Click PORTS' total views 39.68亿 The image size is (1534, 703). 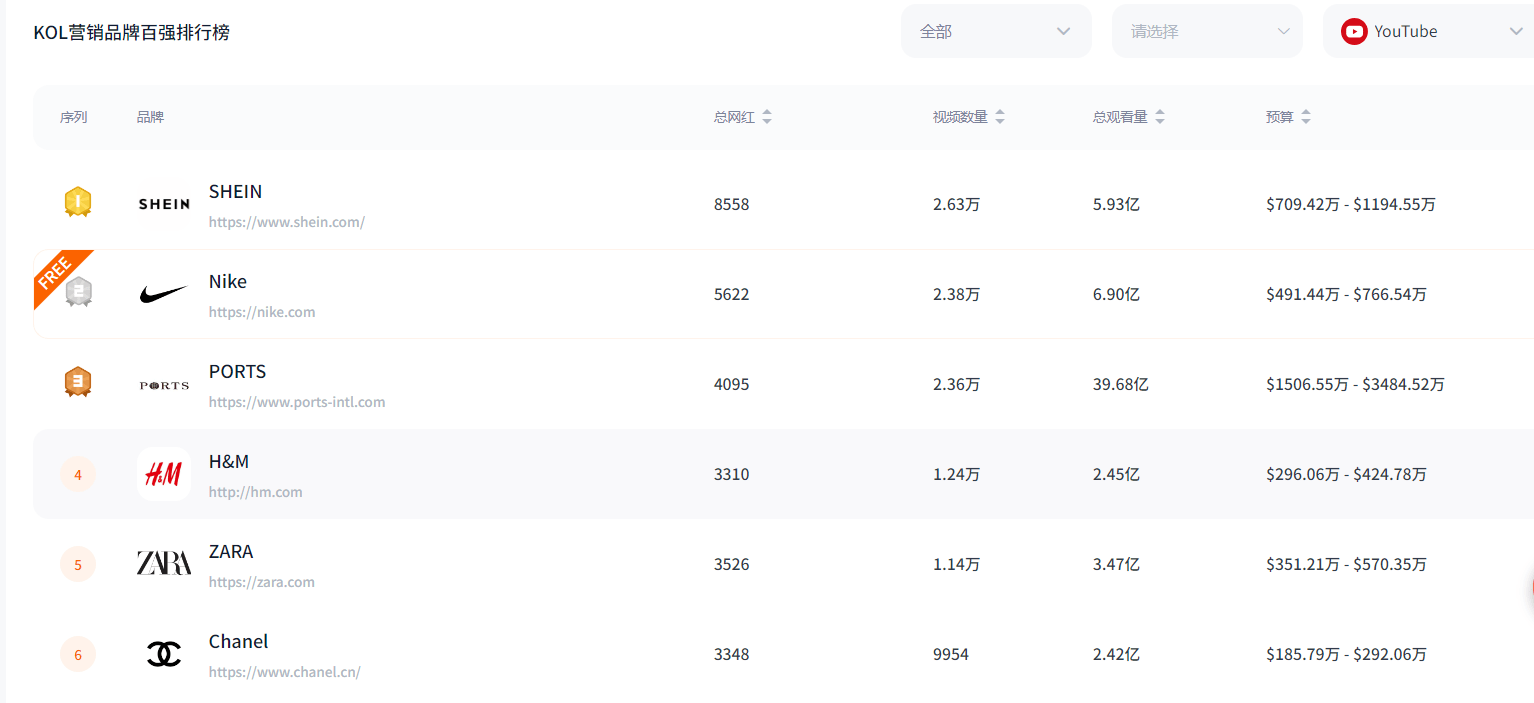[x=1120, y=384]
